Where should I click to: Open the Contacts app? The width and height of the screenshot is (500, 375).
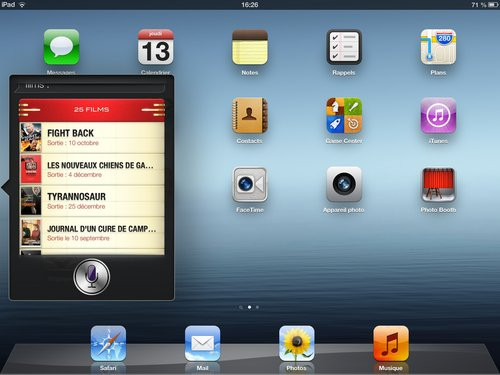point(250,116)
